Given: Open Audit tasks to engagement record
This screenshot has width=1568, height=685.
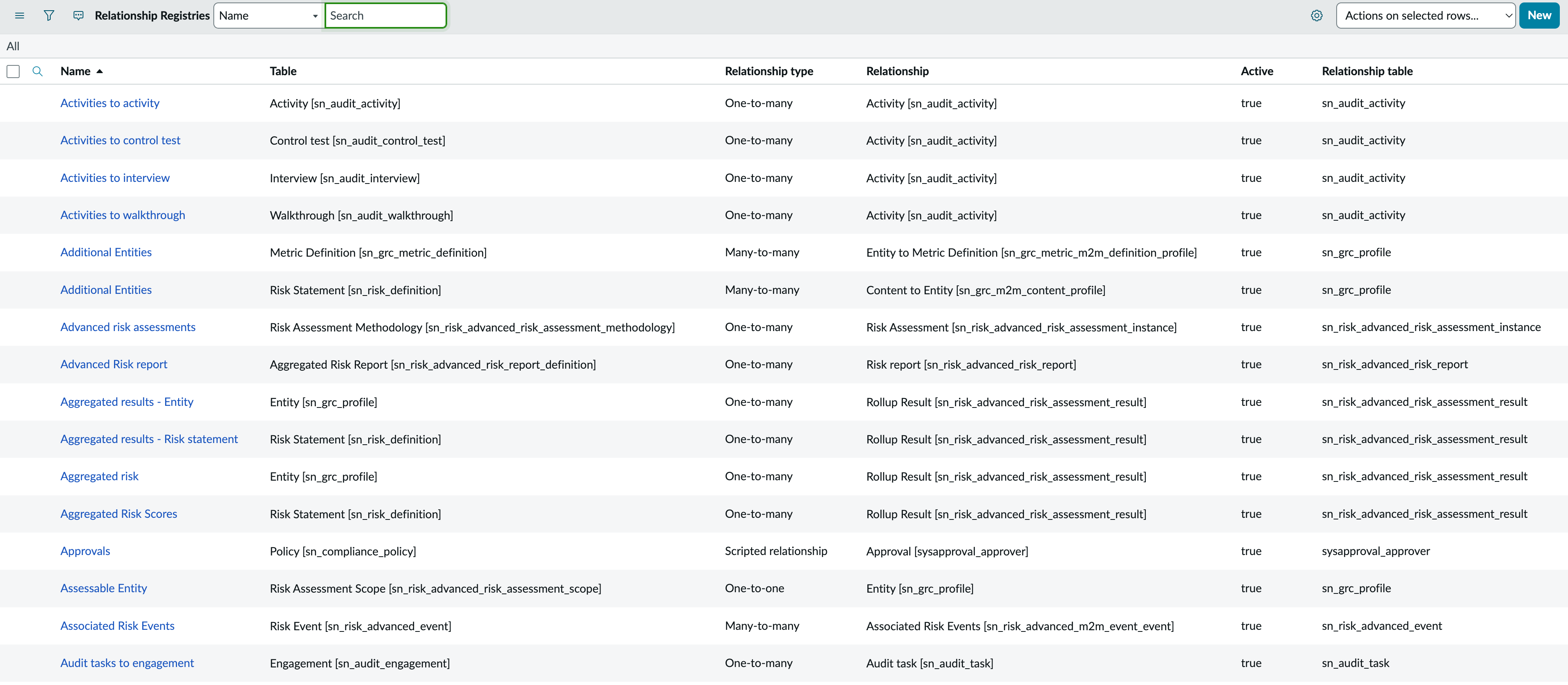Looking at the screenshot, I should [x=127, y=663].
